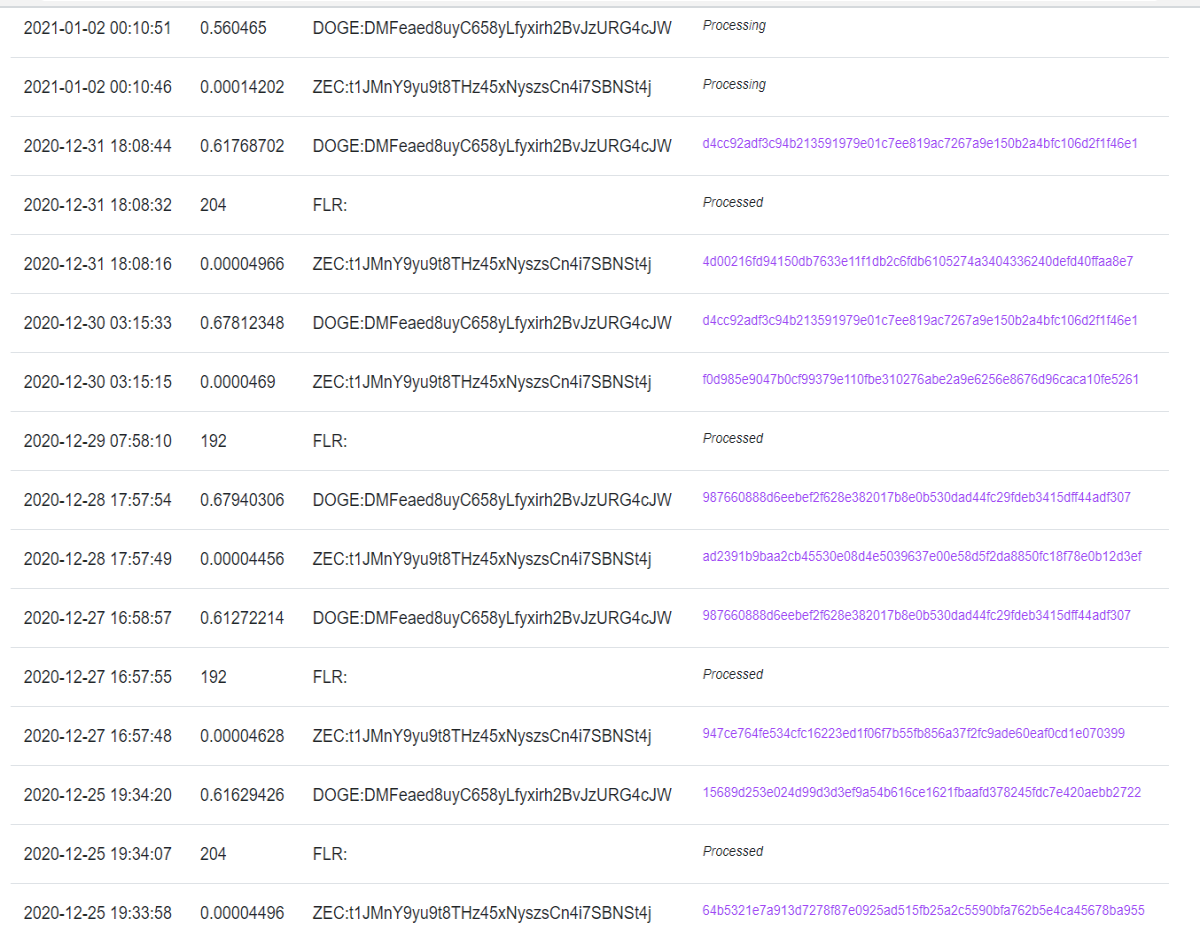Select DOGE address in 0.61629426 row
Screen dimensions: 1200x932
pyautogui.click(x=492, y=795)
